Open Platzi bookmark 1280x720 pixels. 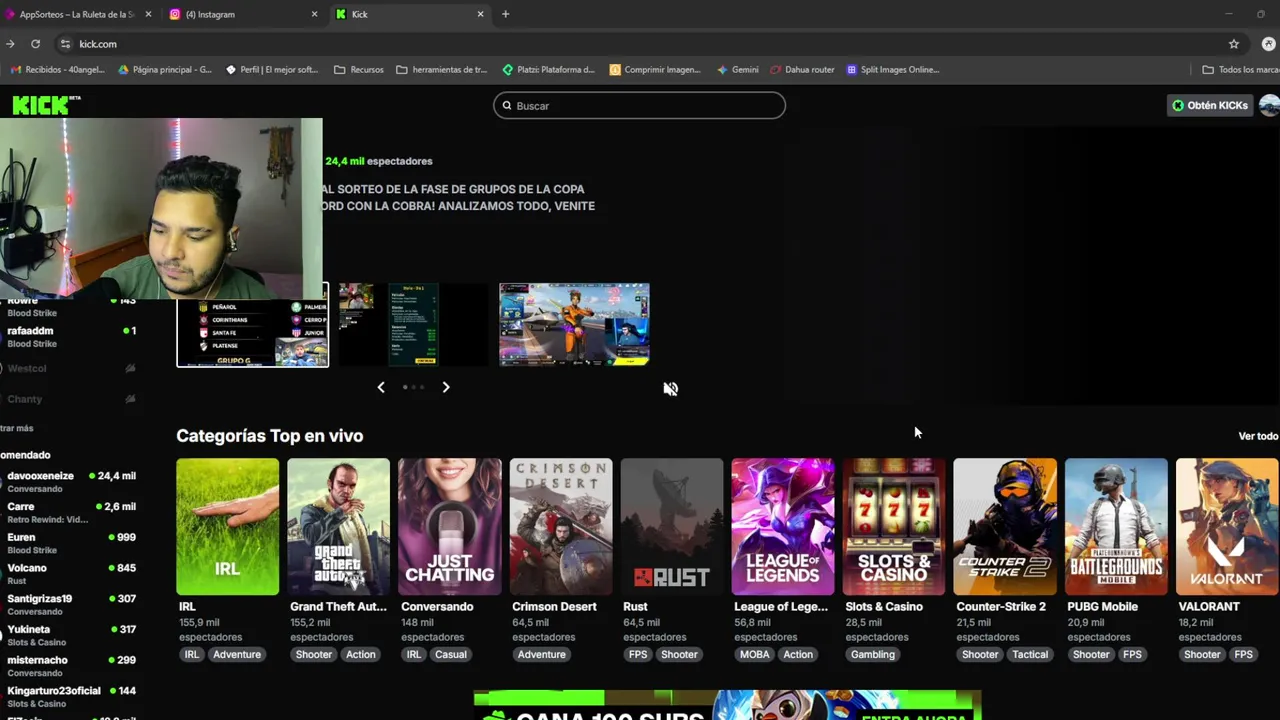(548, 70)
